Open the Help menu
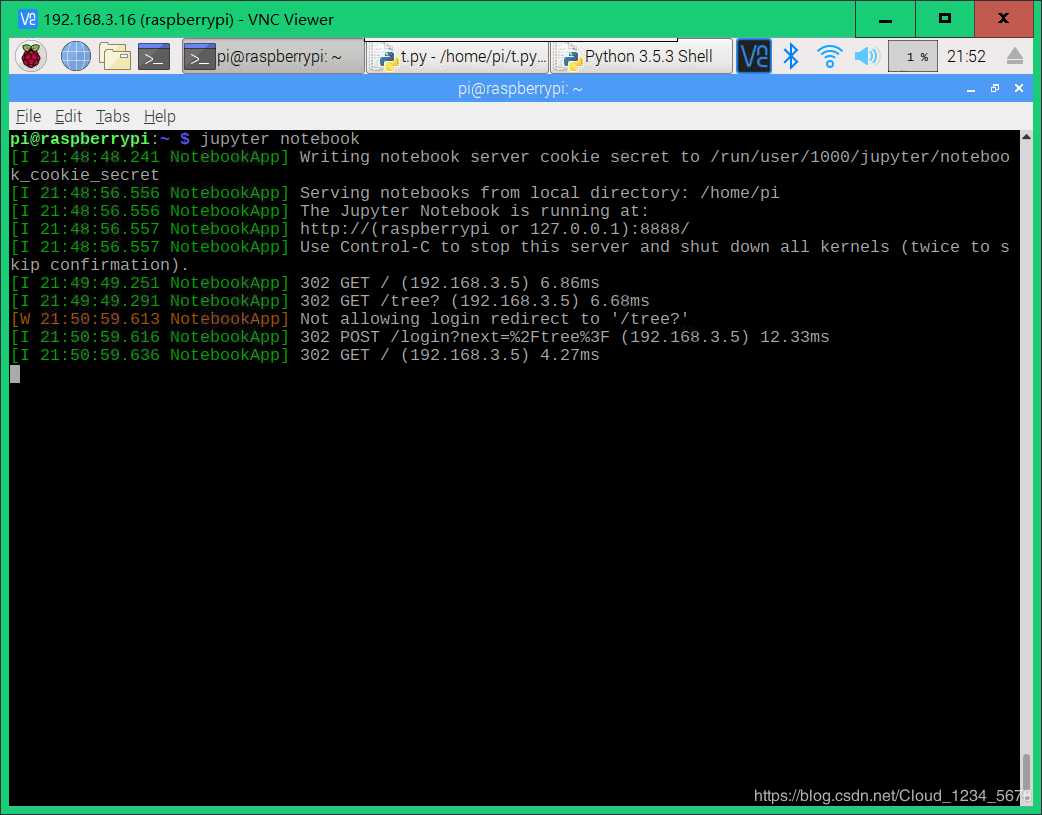The image size is (1042, 815). [x=159, y=116]
